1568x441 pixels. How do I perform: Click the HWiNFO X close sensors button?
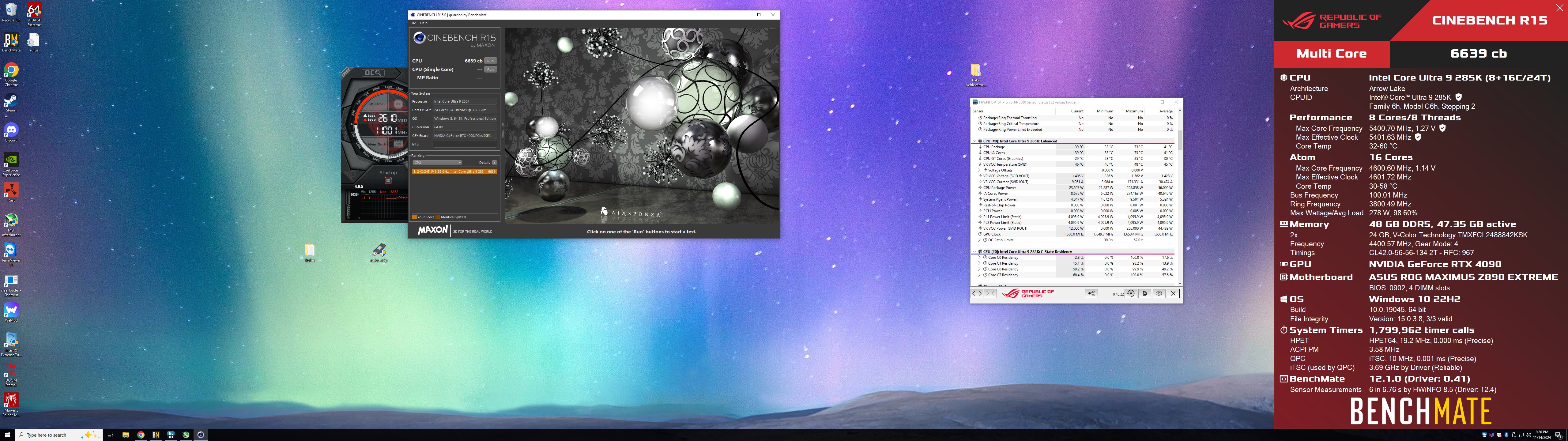(1174, 294)
